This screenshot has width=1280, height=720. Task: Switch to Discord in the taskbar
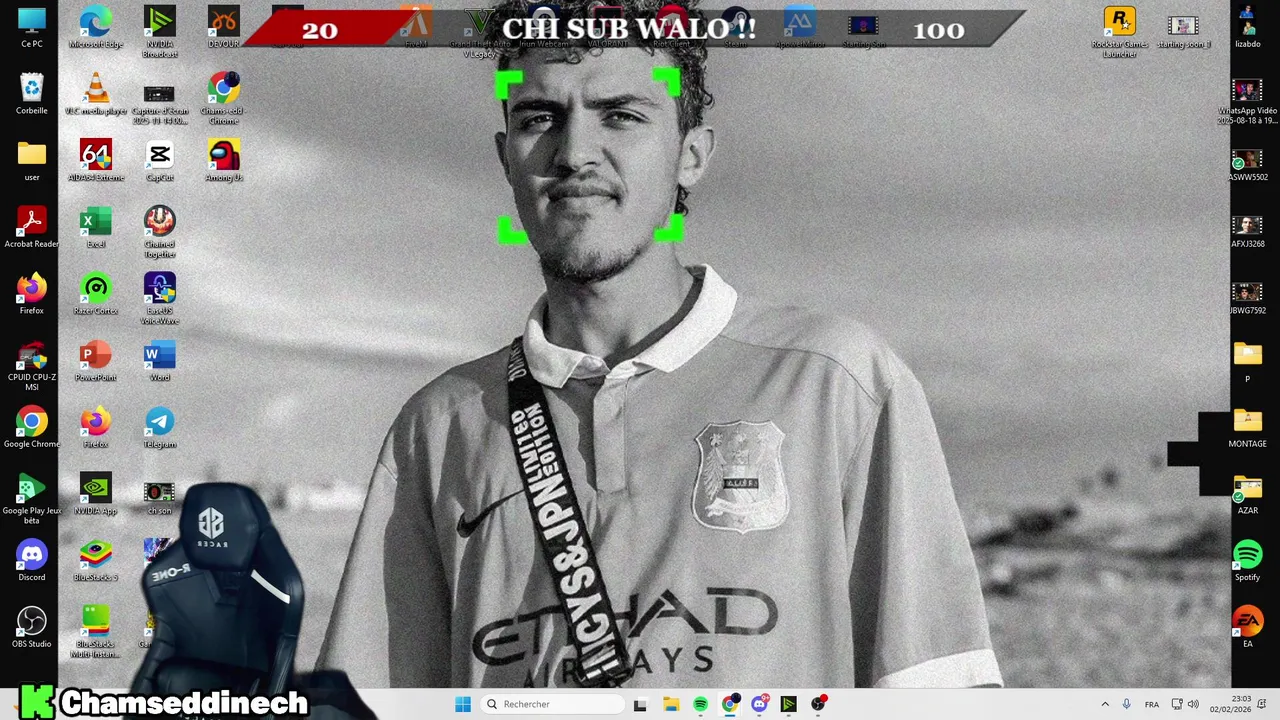tap(760, 704)
